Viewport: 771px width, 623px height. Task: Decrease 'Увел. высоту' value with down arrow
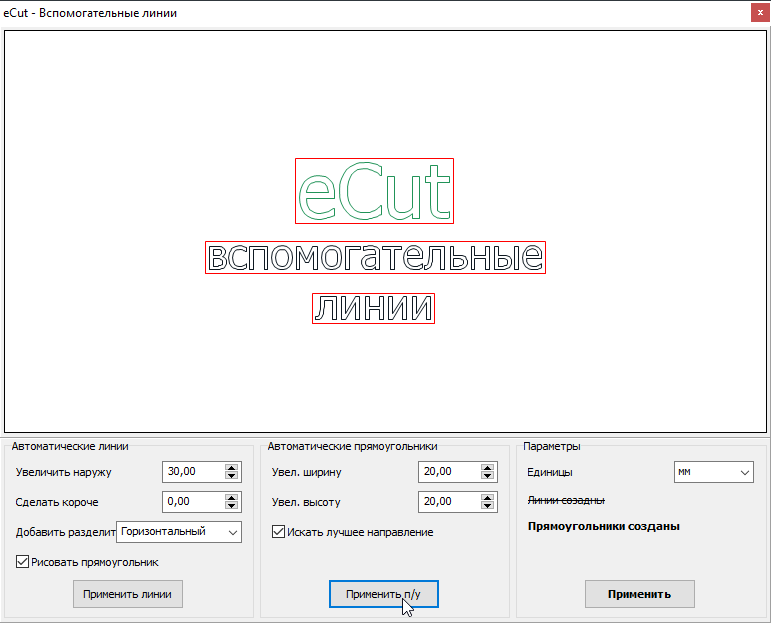click(487, 505)
